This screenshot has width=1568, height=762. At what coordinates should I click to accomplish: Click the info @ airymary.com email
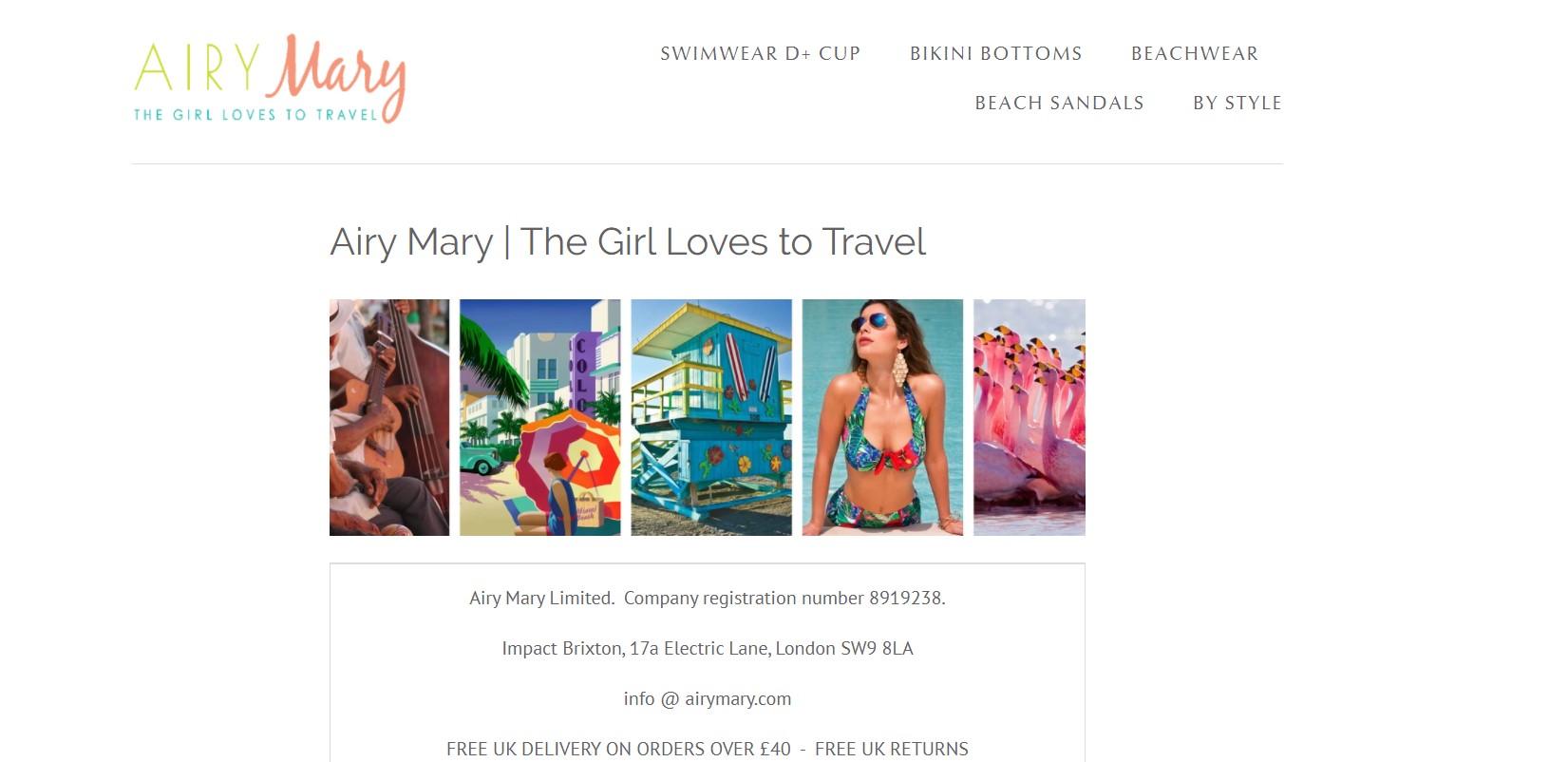(708, 698)
